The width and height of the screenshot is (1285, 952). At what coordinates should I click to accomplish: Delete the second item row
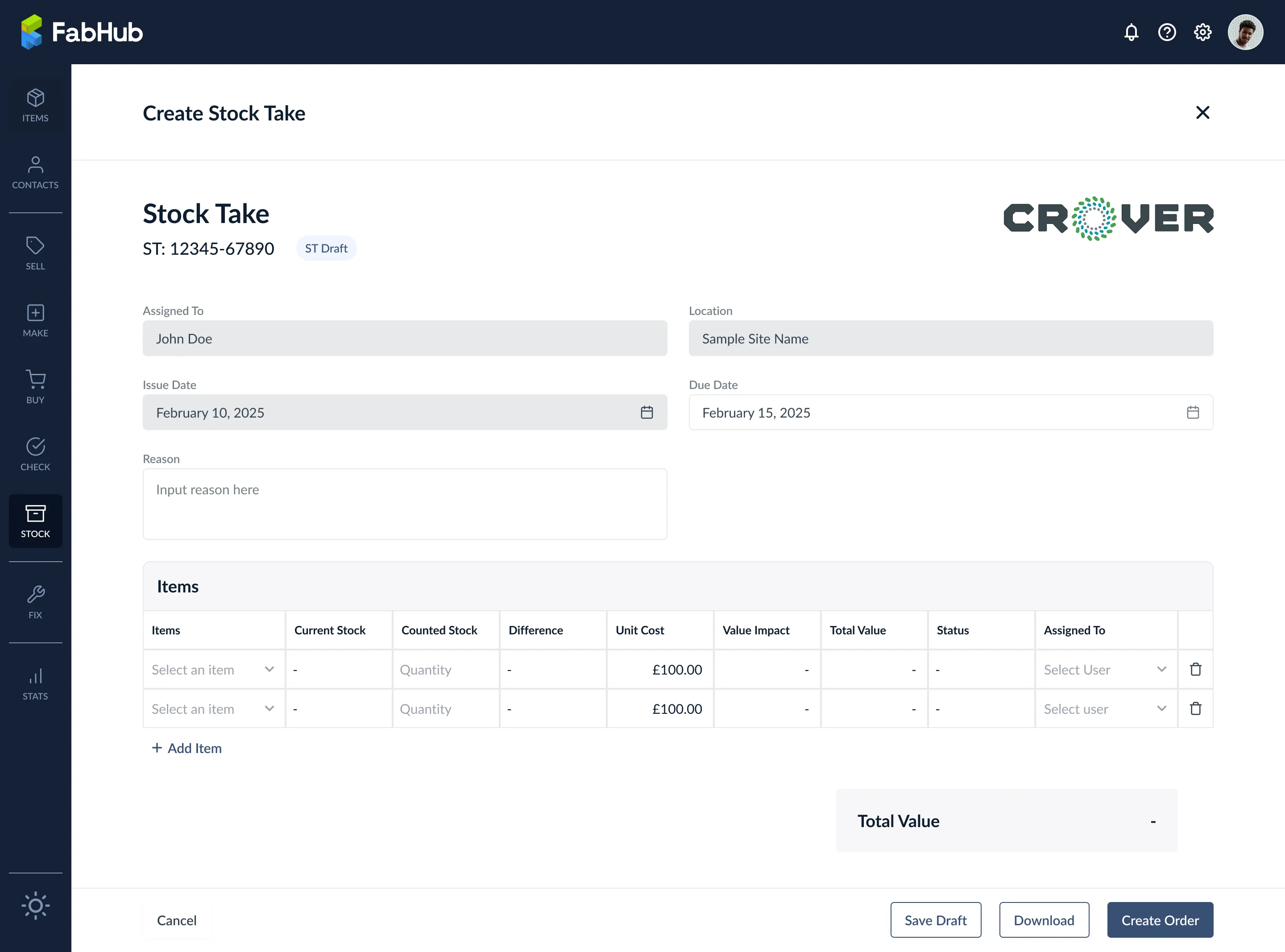(x=1196, y=708)
